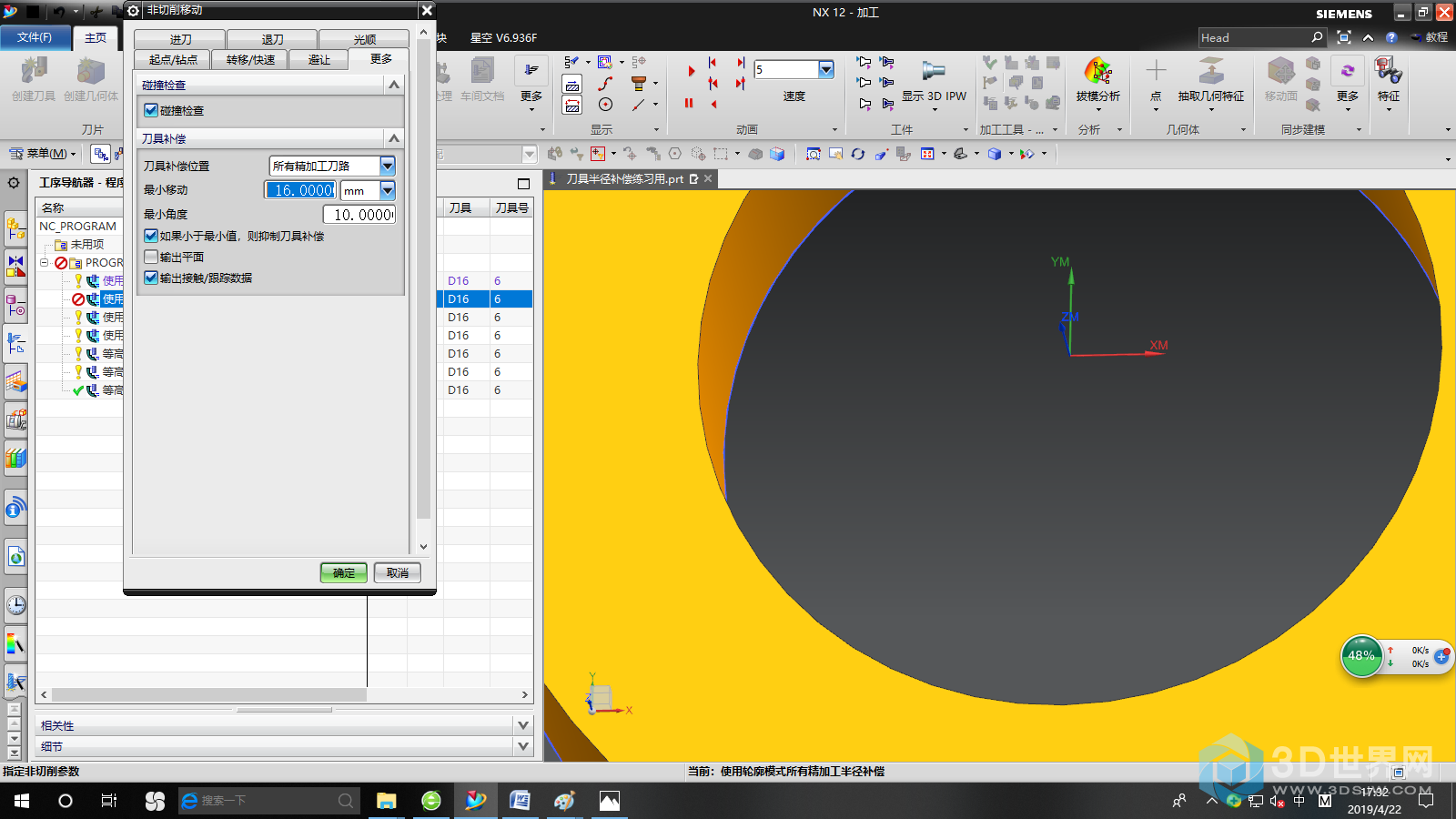Switch to the Transfer/Rapid (转移/快速) tab
Viewport: 1456px width, 819px height.
[250, 59]
